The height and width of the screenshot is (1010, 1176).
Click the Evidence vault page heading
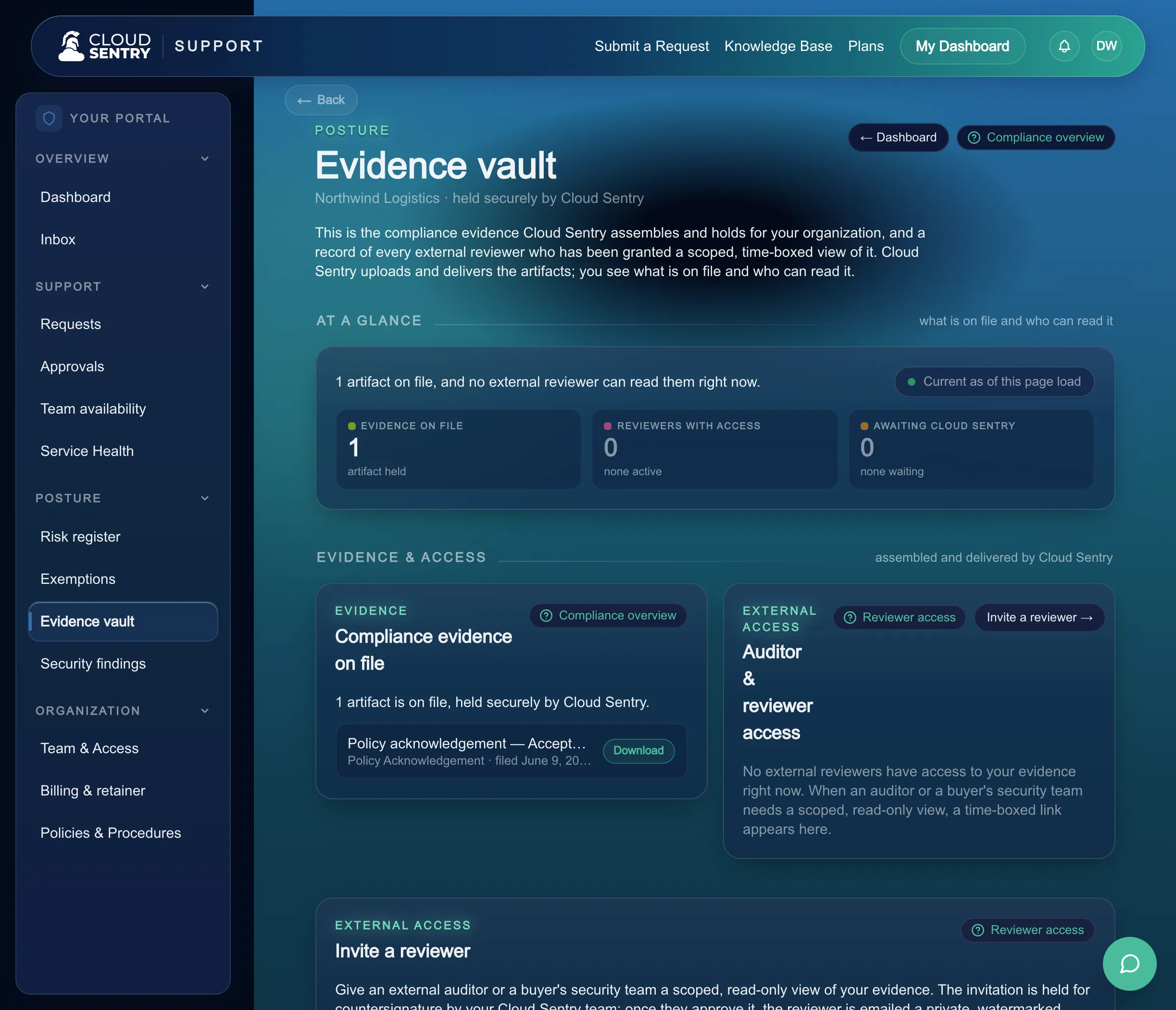(435, 165)
